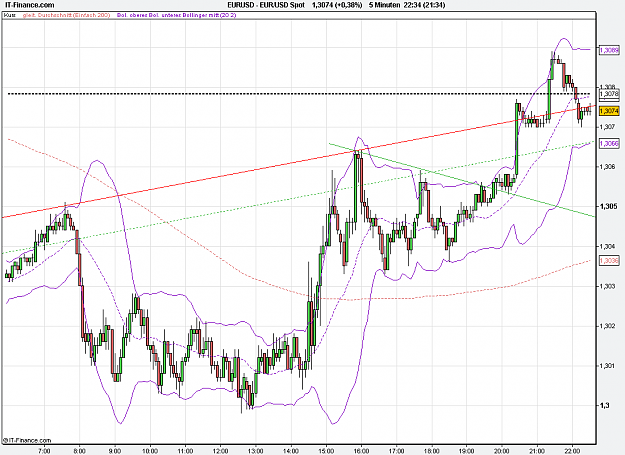Click the 9:00 time axis label
Image resolution: width=625 pixels, height=455 pixels.
pos(115,451)
